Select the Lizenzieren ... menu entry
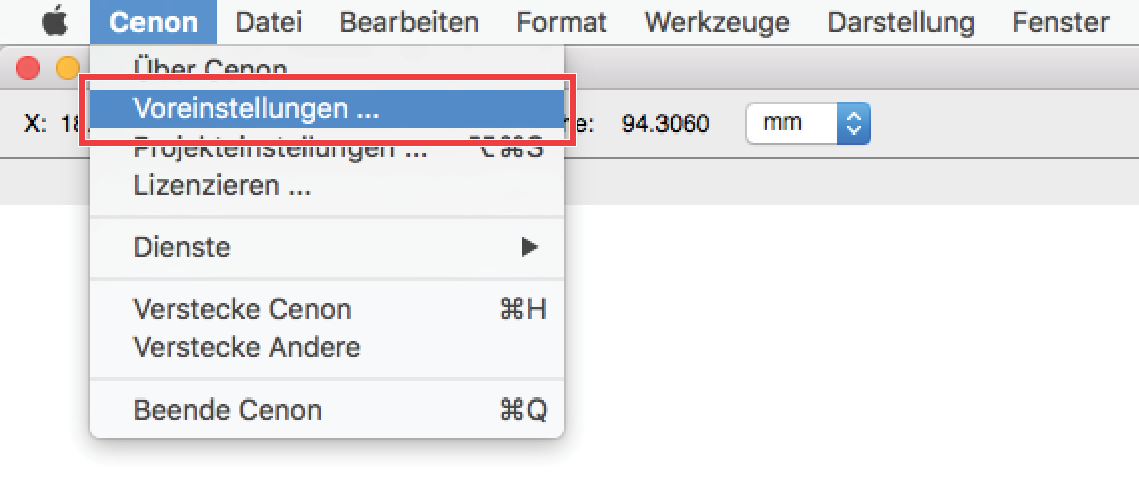Viewport: 1139px width, 494px height. (x=327, y=185)
